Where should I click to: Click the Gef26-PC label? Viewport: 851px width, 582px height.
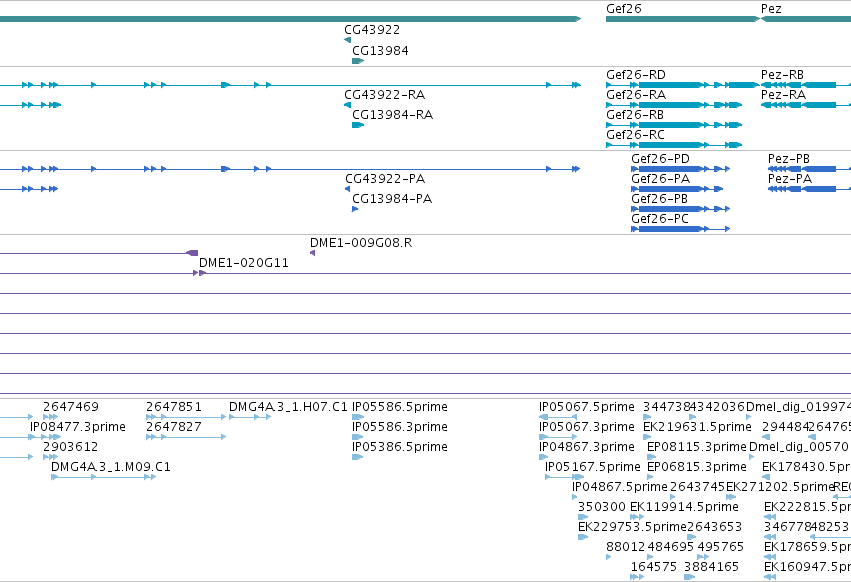[659, 219]
